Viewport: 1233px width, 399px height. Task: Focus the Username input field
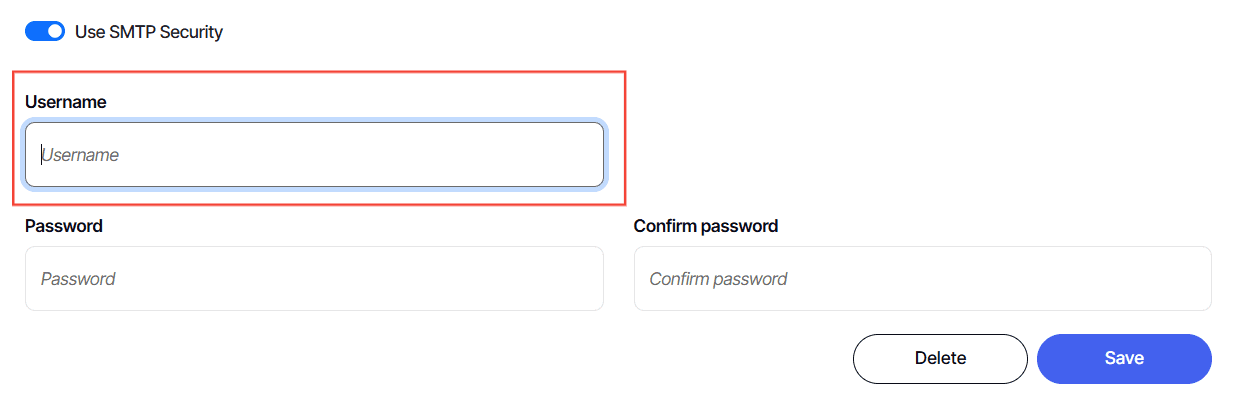(314, 155)
